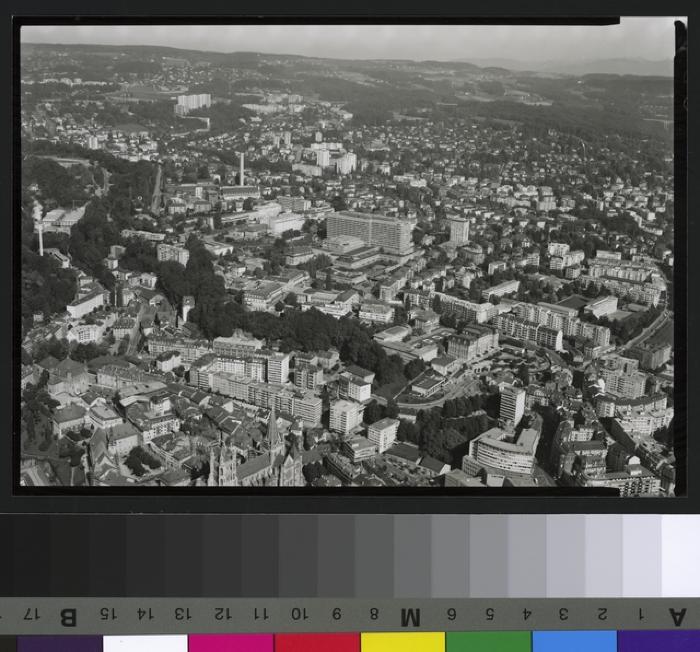Click the dark purple patch beside the white patch

point(60,644)
